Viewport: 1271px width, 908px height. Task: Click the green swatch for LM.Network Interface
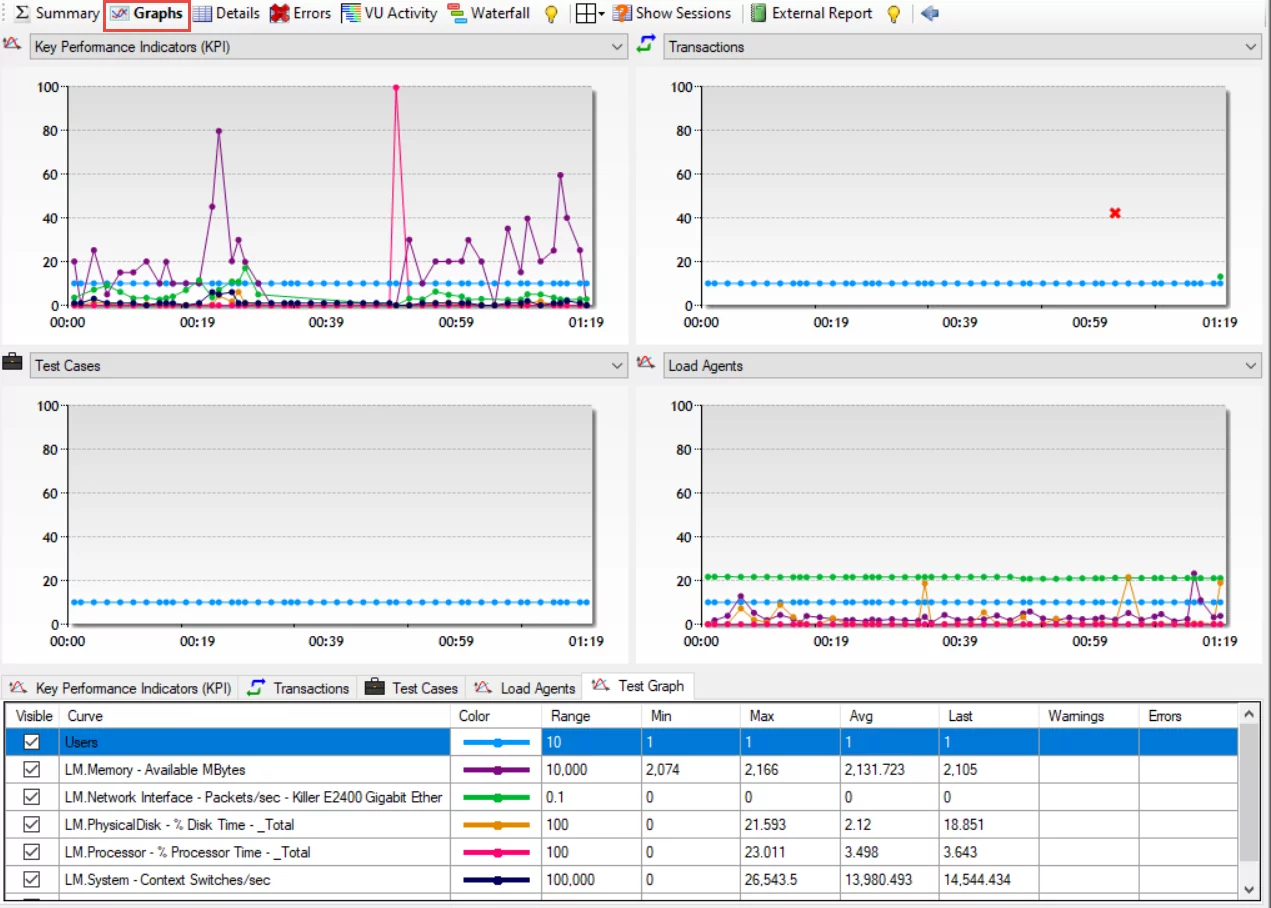tap(497, 797)
